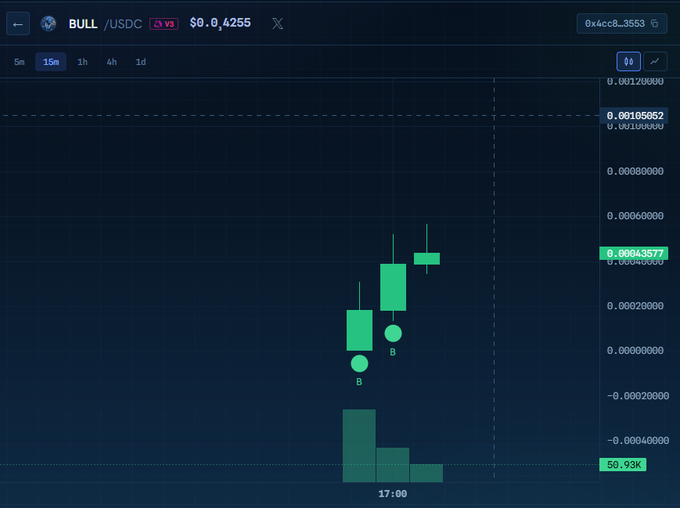The height and width of the screenshot is (508, 680).
Task: Click the third small green candle body
Action: 427,259
